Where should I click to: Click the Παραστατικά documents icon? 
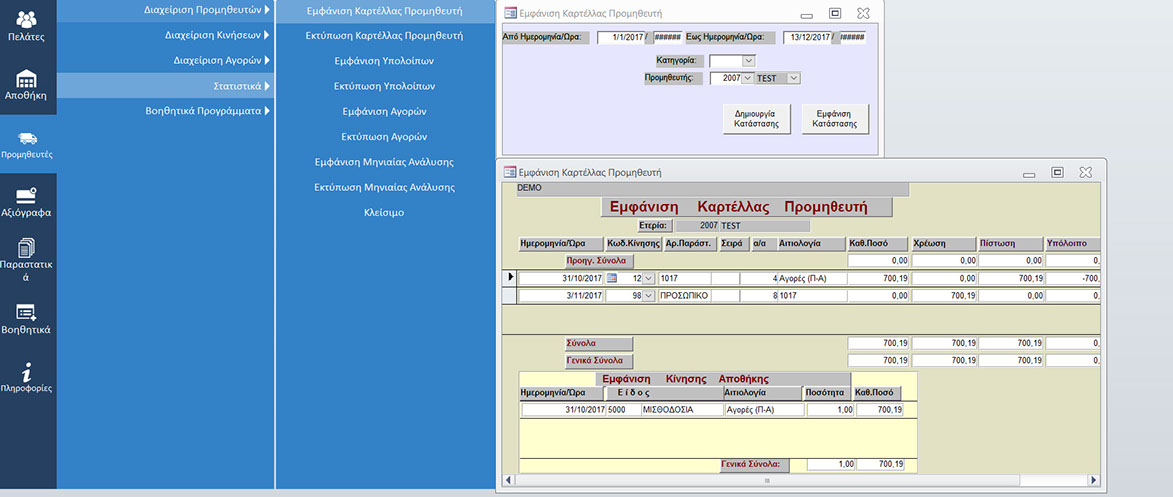click(x=27, y=259)
